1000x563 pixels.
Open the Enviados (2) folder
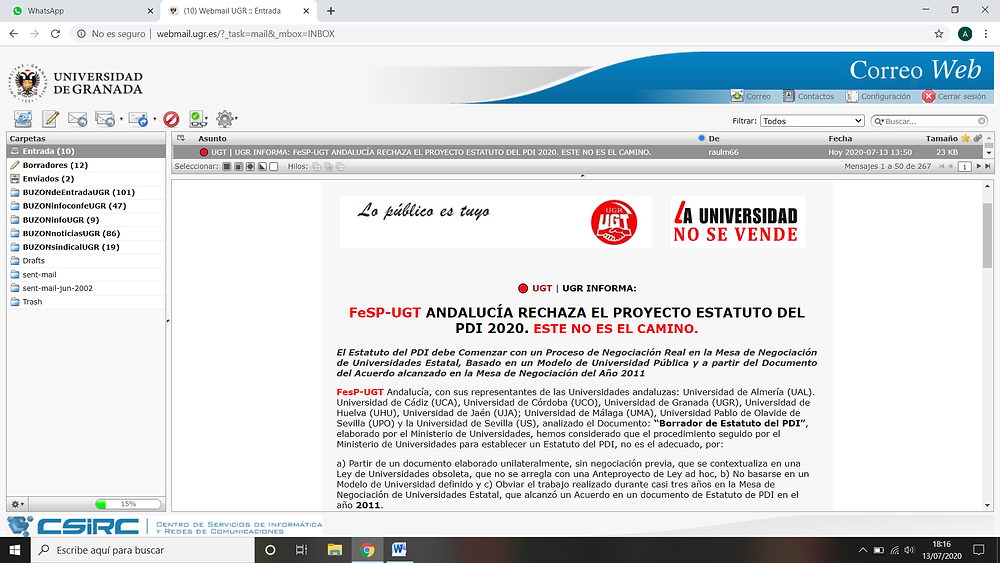[86, 179]
